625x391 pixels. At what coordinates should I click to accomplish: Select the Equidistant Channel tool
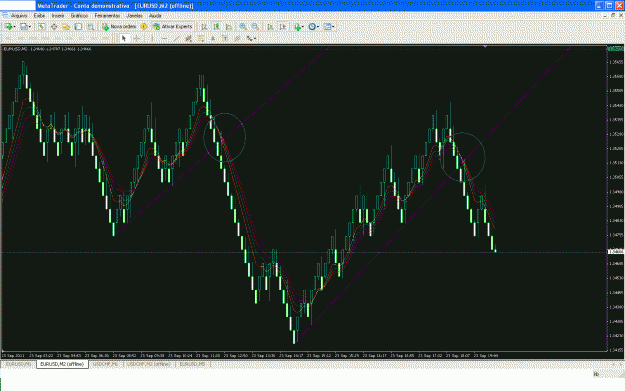[x=188, y=38]
